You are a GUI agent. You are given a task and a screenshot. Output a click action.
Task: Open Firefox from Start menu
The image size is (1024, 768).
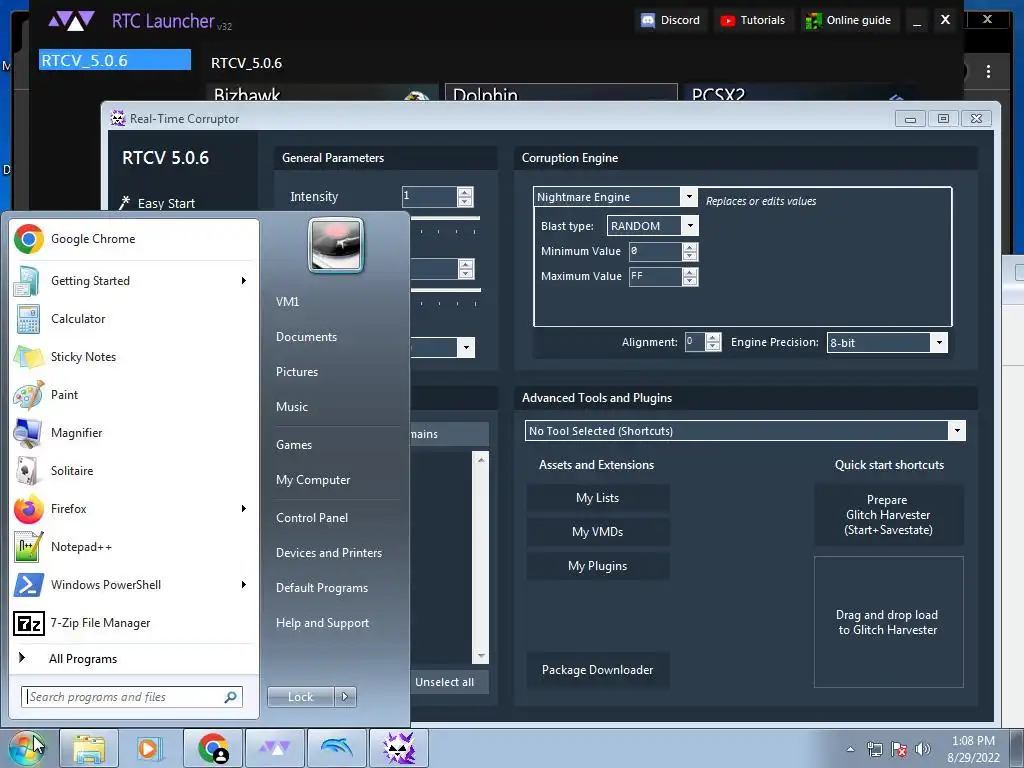[x=134, y=509]
